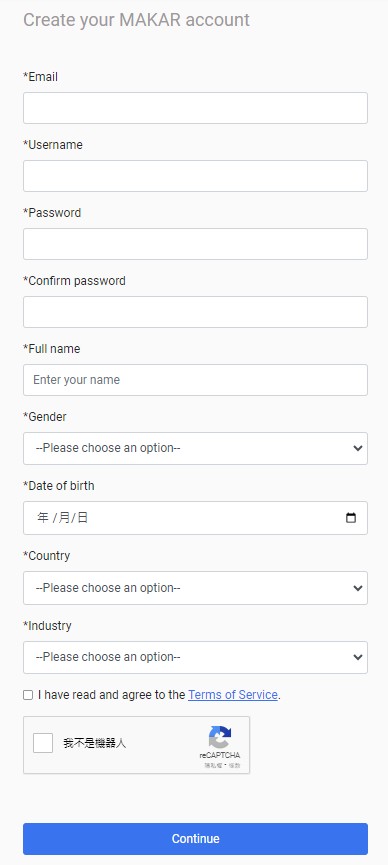Open the Country dropdown list

pos(195,588)
